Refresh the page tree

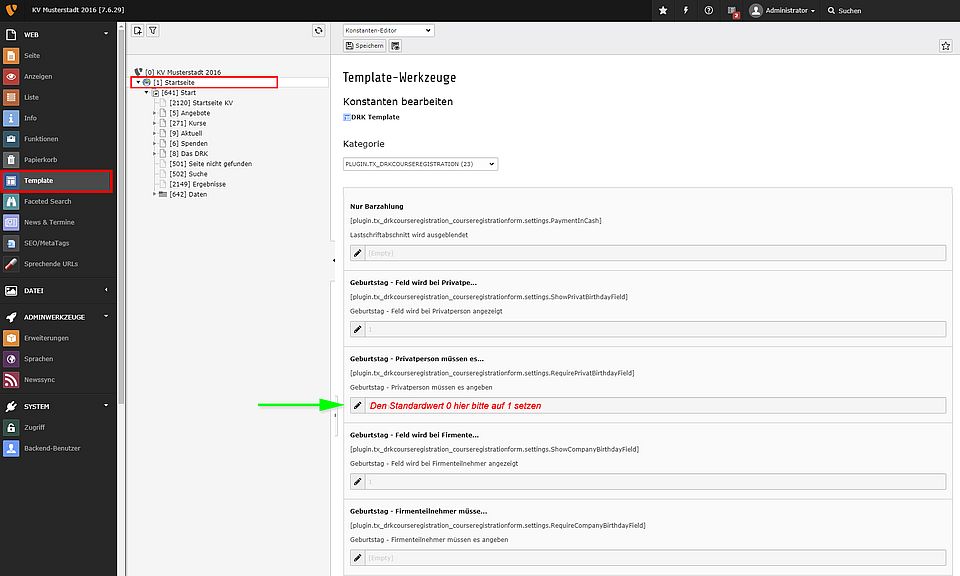click(318, 31)
